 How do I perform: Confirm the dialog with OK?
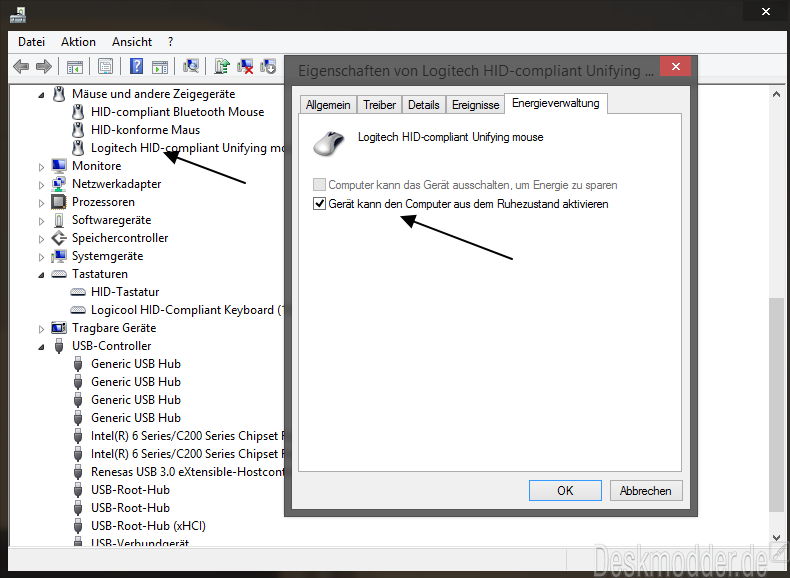[565, 490]
